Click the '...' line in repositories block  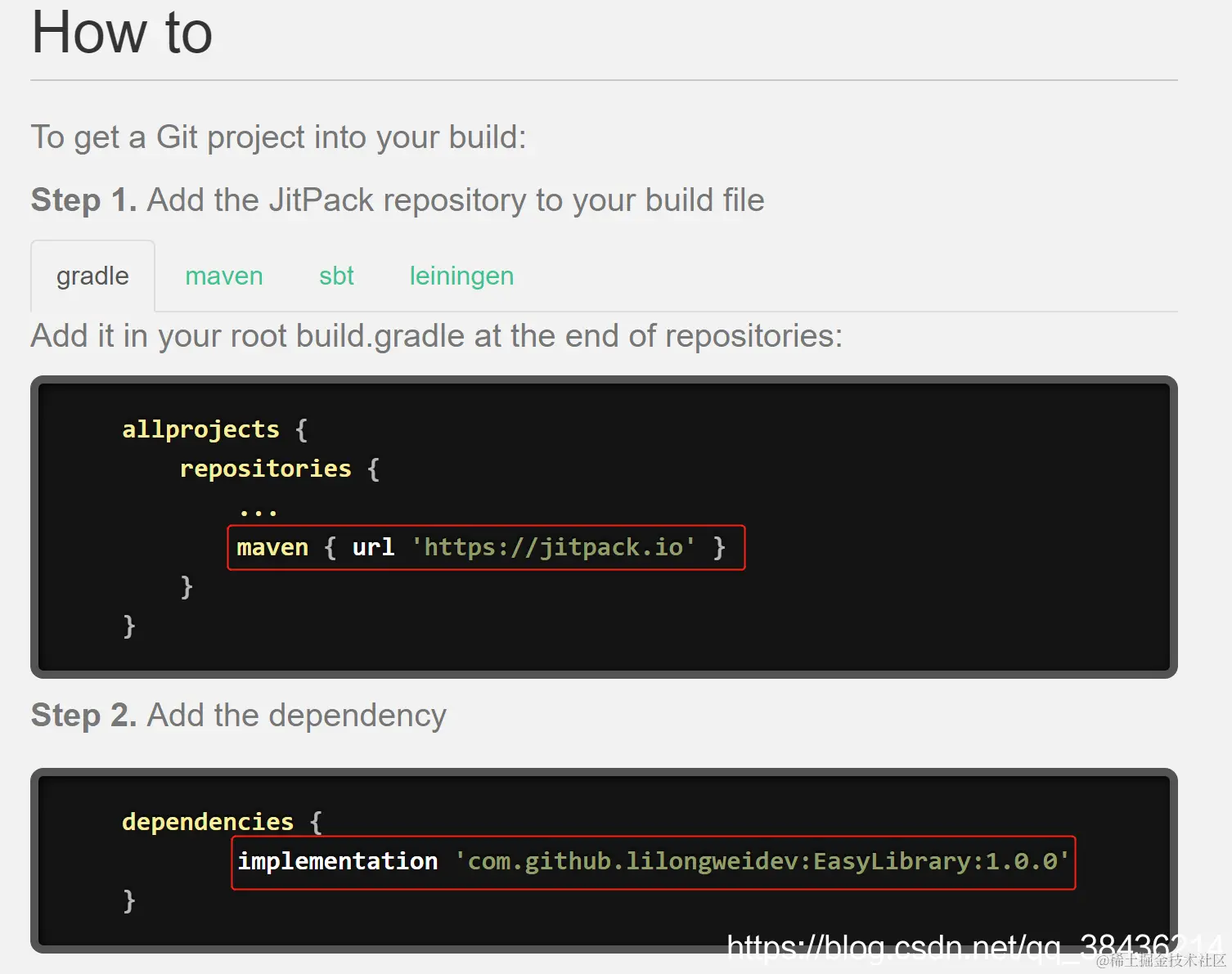(259, 513)
